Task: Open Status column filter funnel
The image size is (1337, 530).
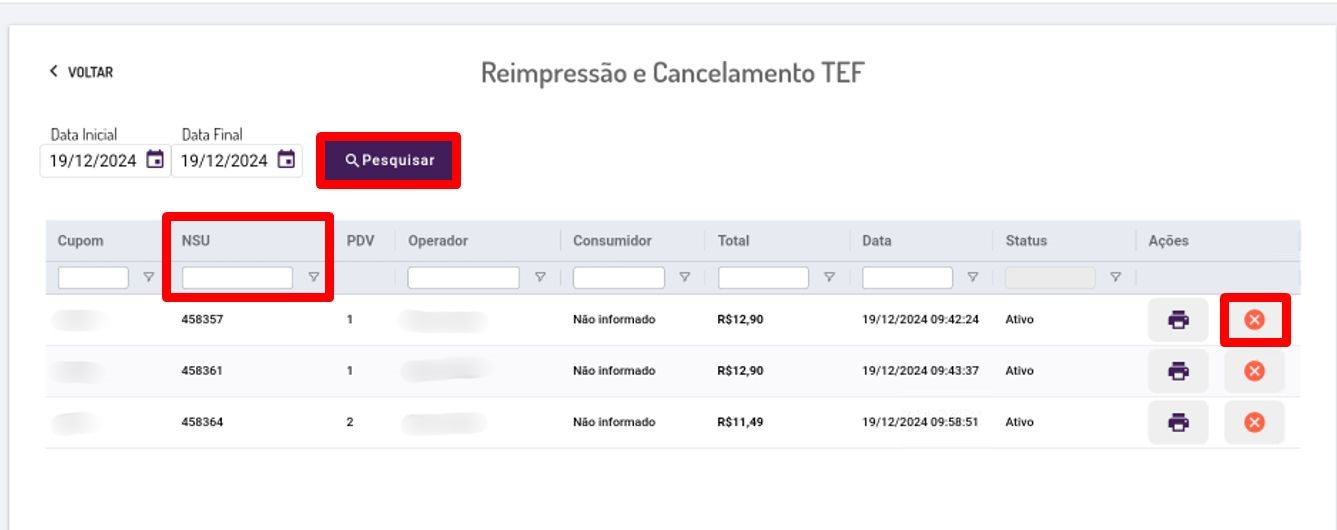Action: [1116, 278]
